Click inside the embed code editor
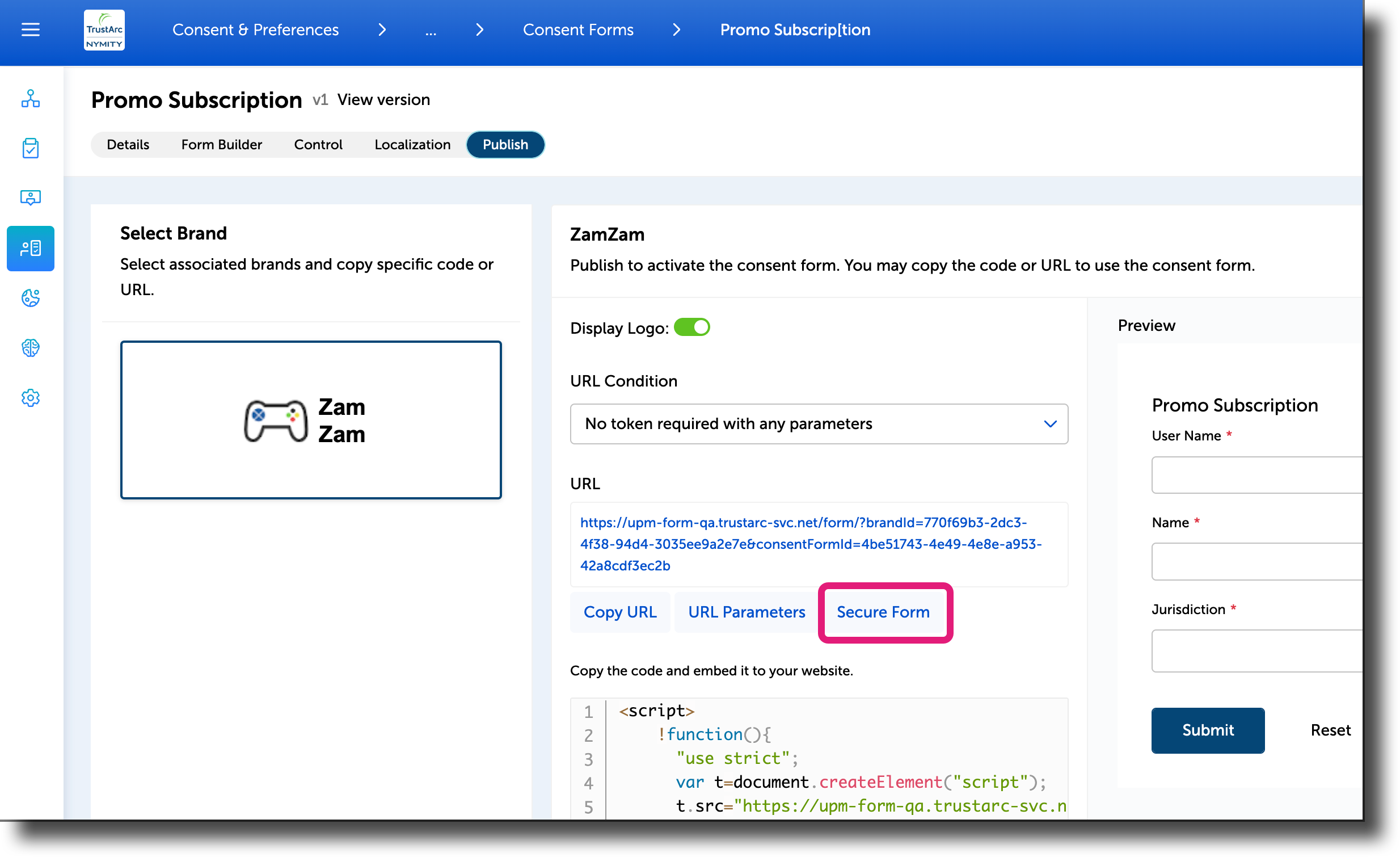The image size is (1400, 857). point(819,758)
